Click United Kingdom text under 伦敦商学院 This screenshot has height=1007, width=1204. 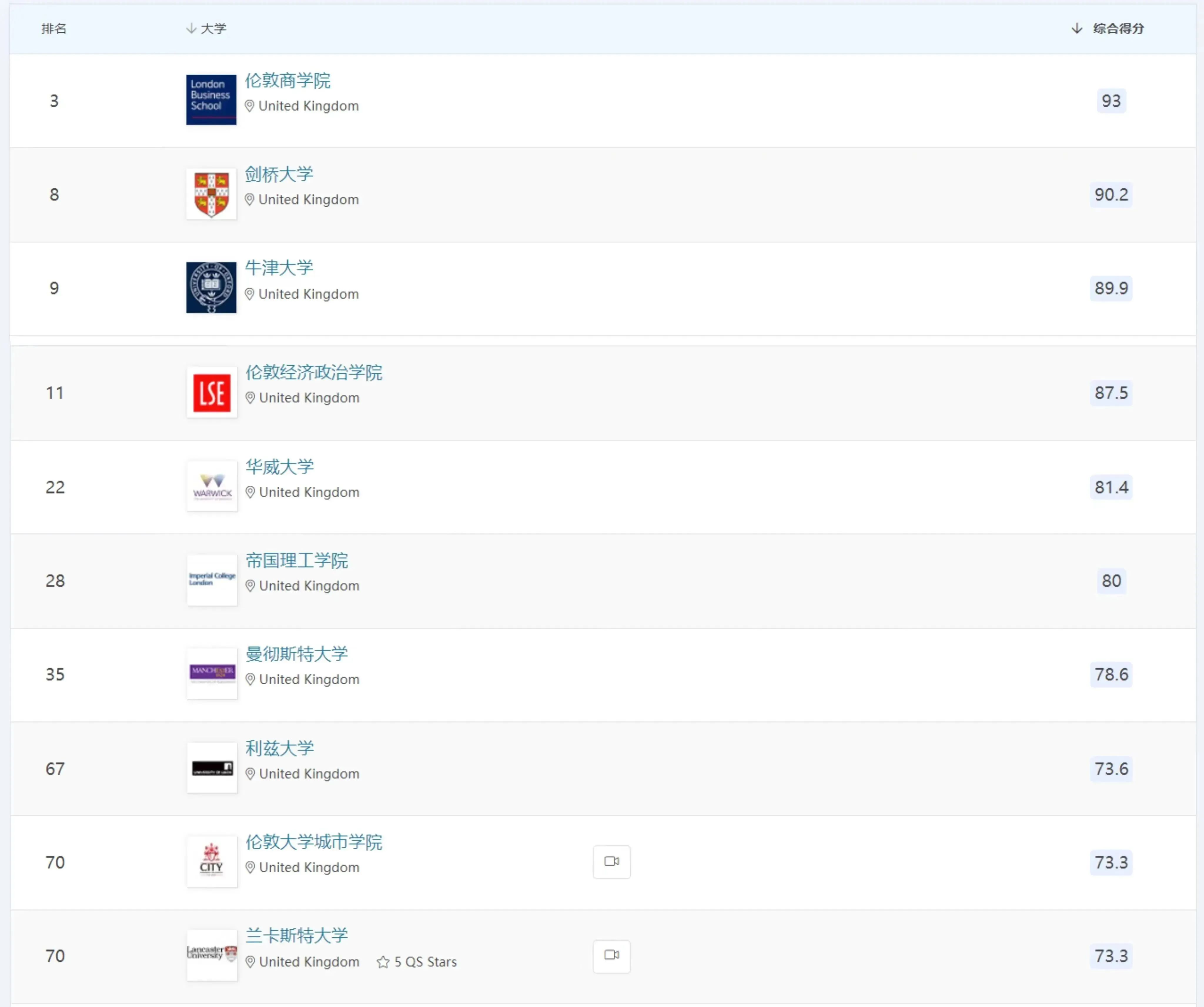tap(308, 106)
